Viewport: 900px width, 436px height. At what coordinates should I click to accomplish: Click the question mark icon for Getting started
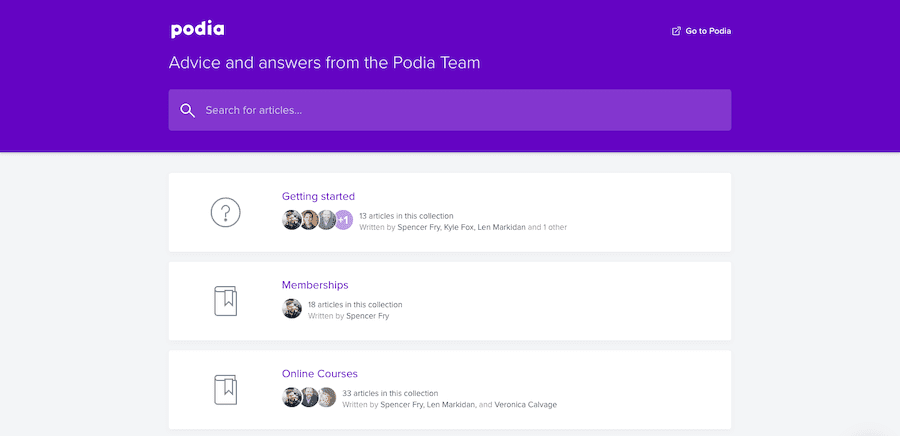click(x=226, y=212)
